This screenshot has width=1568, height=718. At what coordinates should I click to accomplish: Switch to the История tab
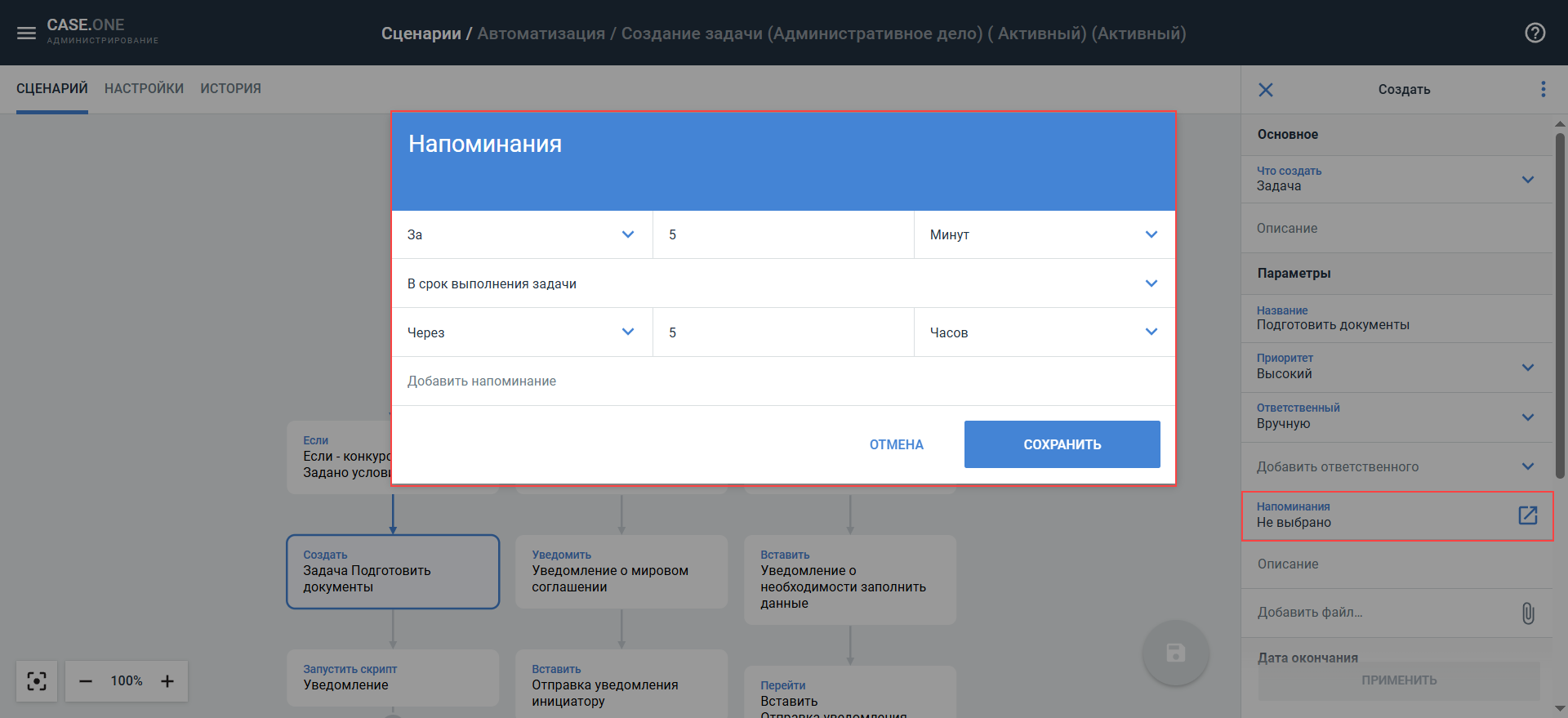pos(230,88)
